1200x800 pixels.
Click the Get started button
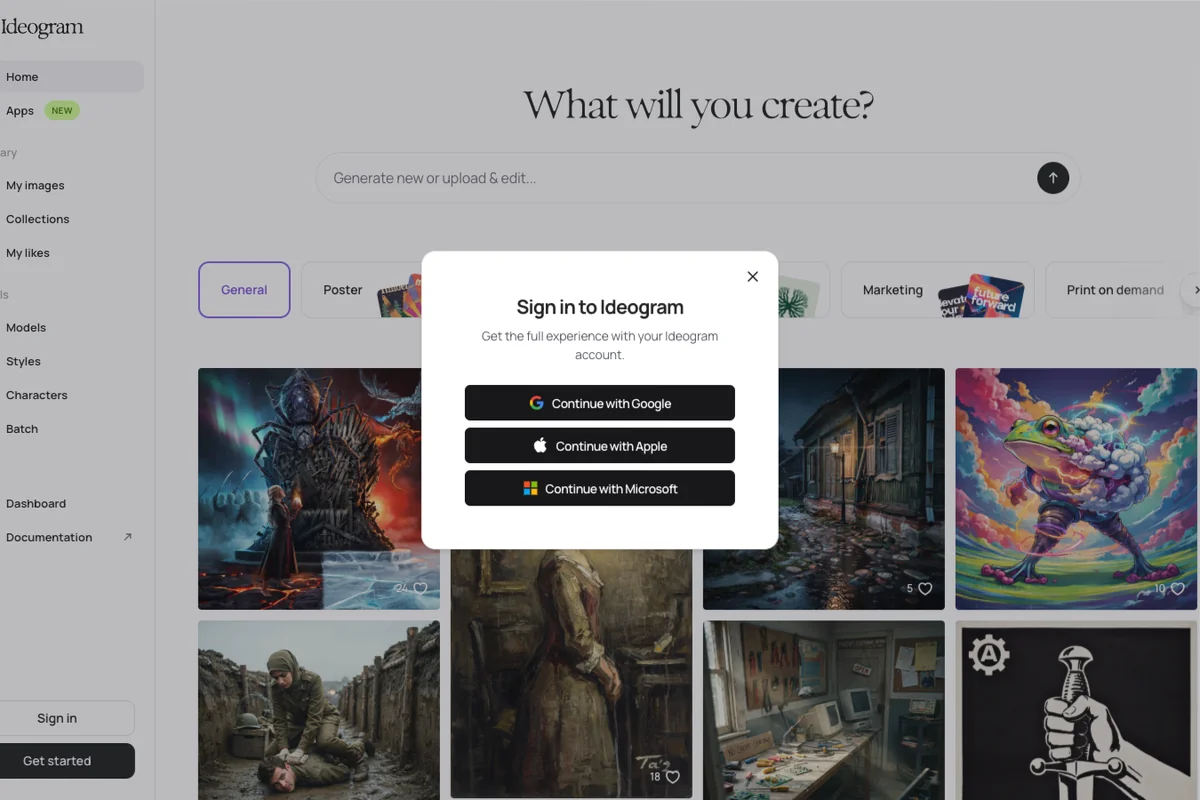66,761
